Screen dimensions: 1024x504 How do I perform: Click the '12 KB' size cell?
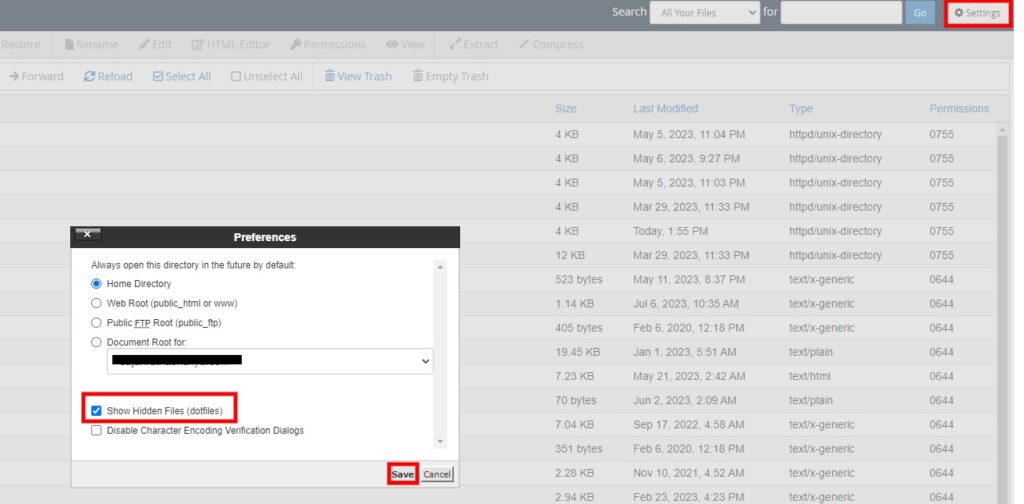[570, 255]
